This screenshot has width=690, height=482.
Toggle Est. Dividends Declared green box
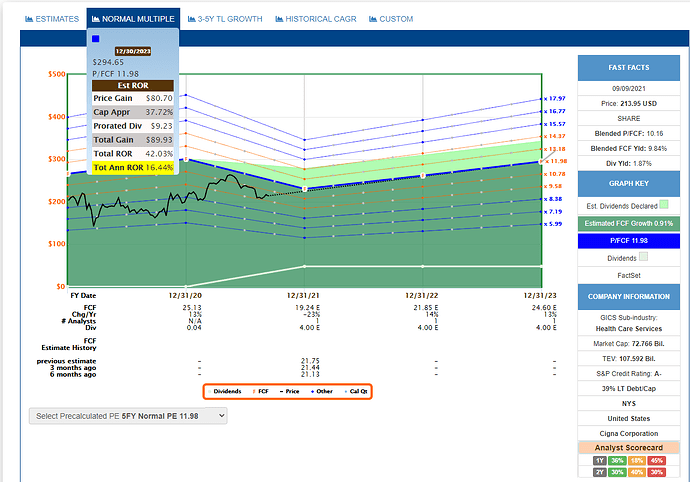[664, 204]
